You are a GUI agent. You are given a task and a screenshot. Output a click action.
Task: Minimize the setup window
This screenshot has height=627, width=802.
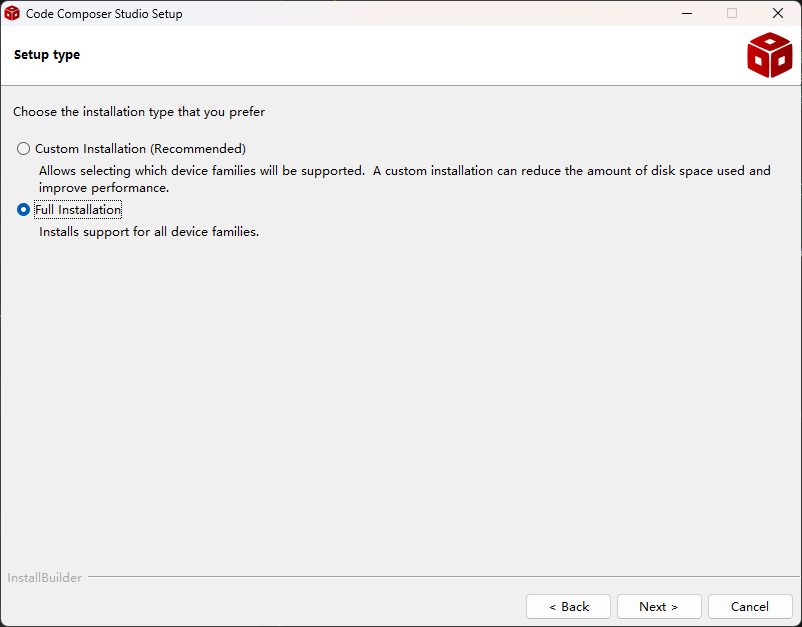tap(687, 13)
